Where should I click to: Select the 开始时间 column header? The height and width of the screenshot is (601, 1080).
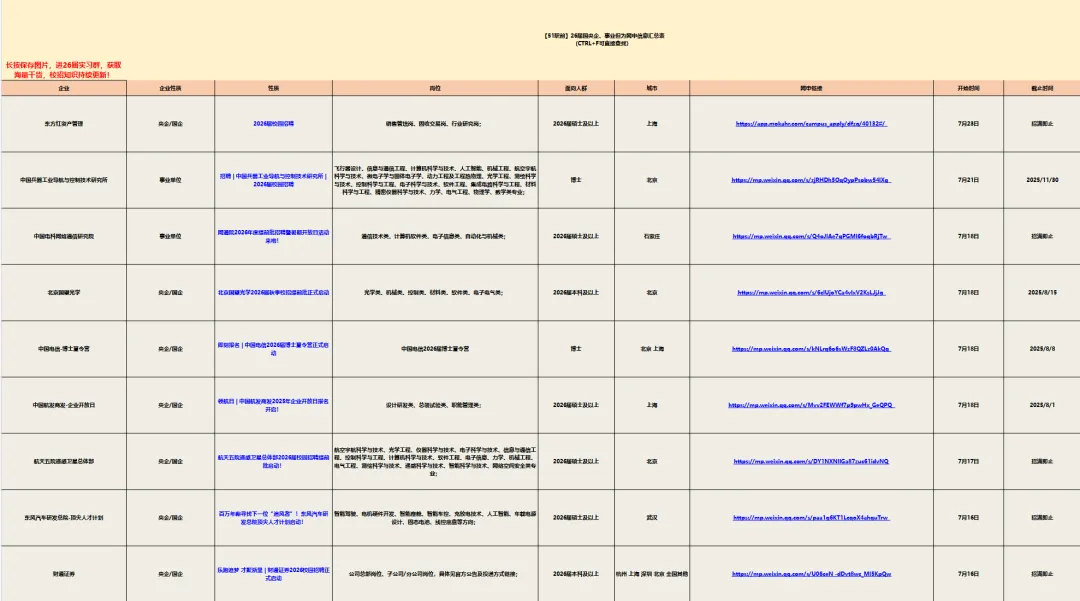(x=968, y=88)
